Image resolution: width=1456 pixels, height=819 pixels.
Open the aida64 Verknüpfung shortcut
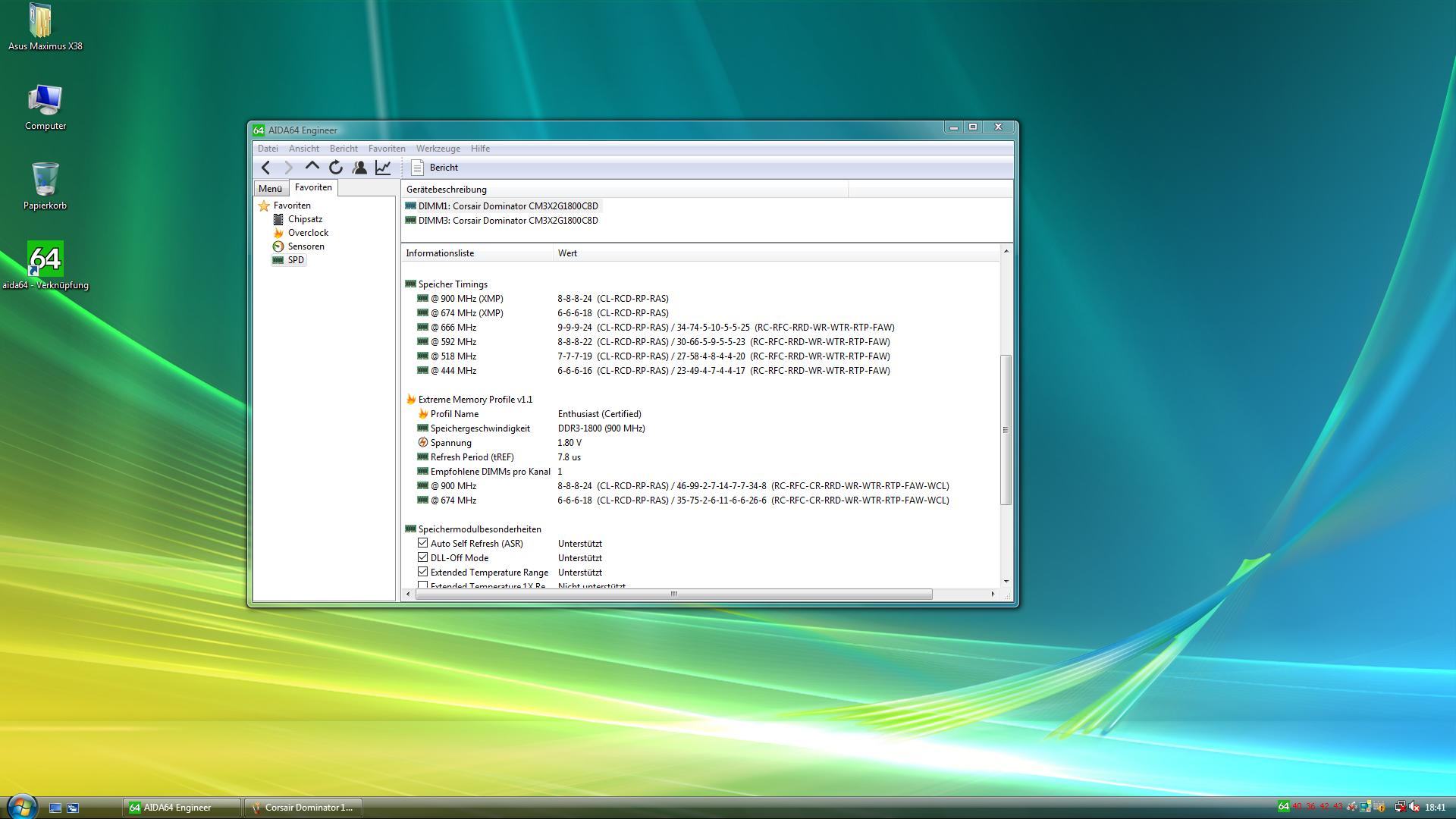(45, 265)
